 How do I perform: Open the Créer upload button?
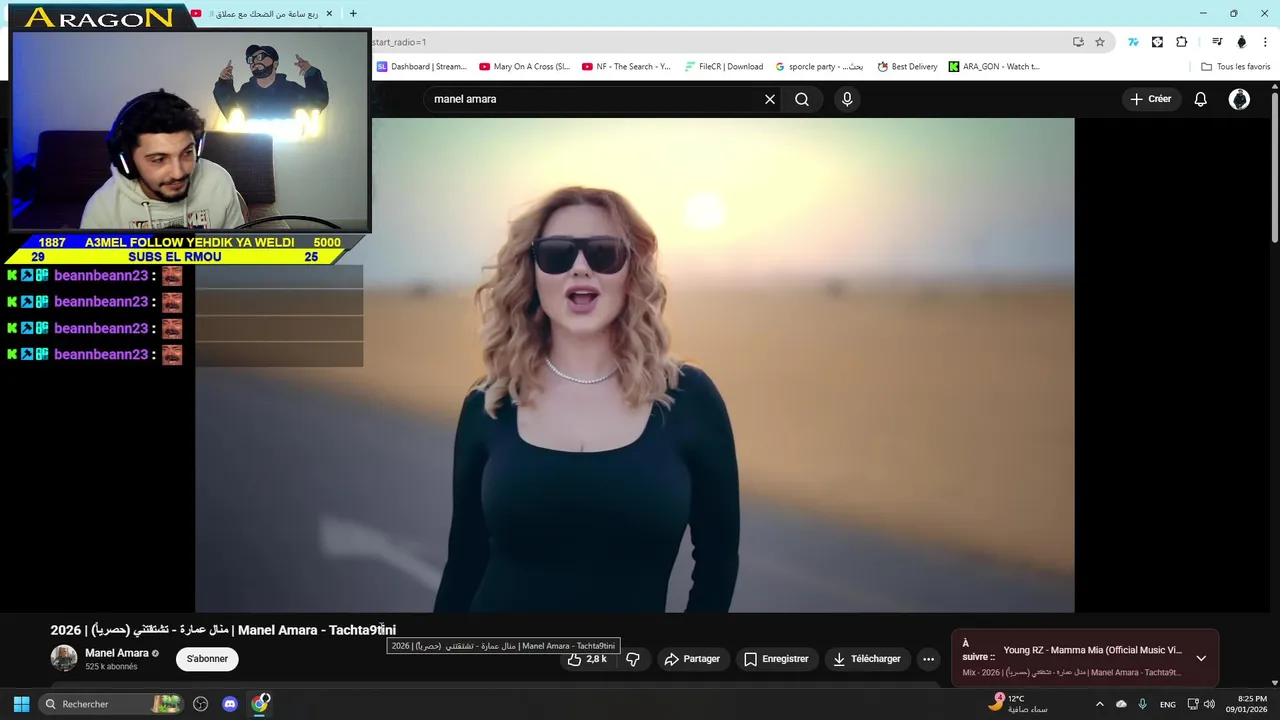[x=1150, y=99]
